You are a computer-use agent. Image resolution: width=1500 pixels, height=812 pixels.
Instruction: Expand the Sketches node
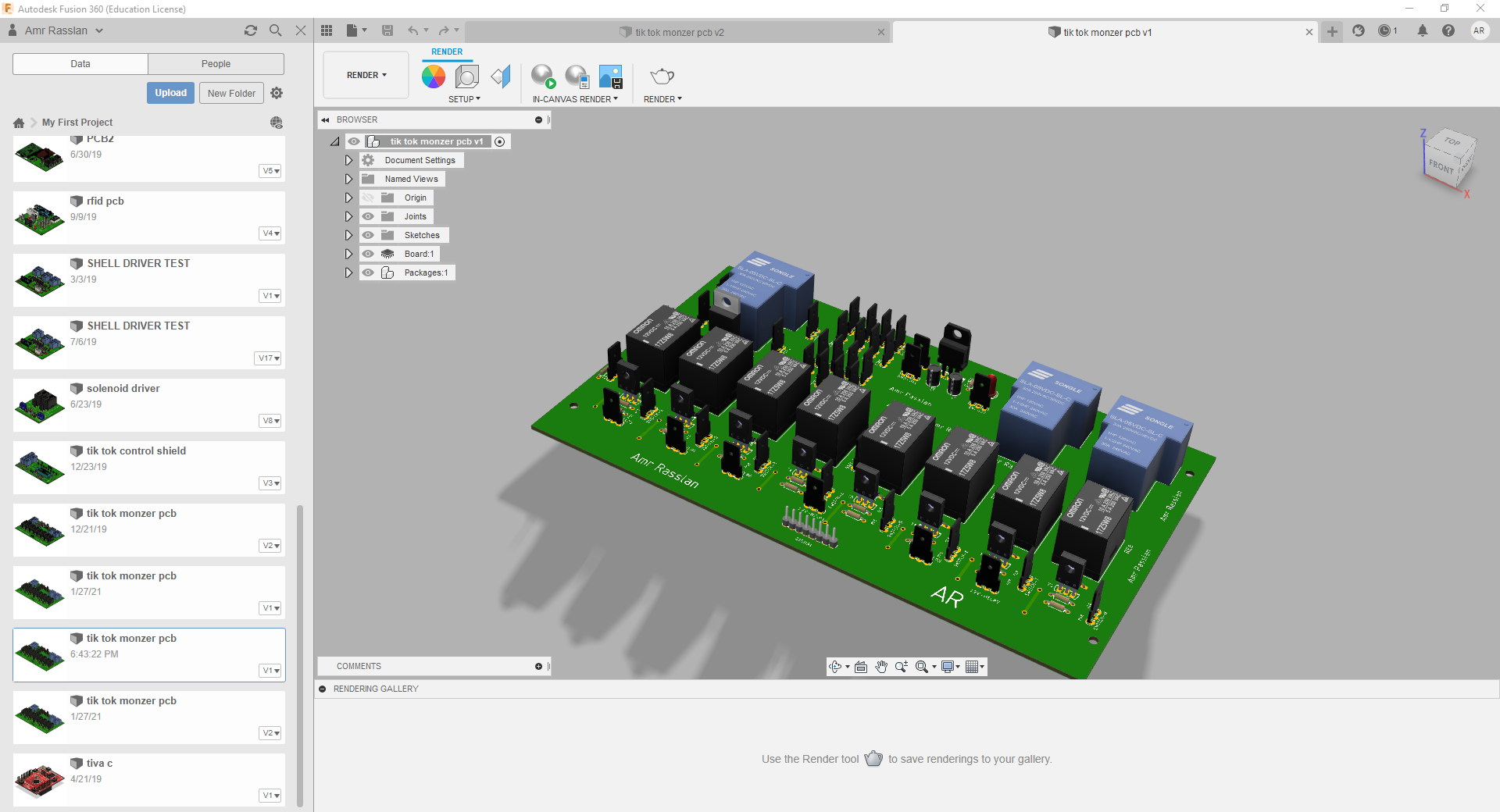(349, 235)
